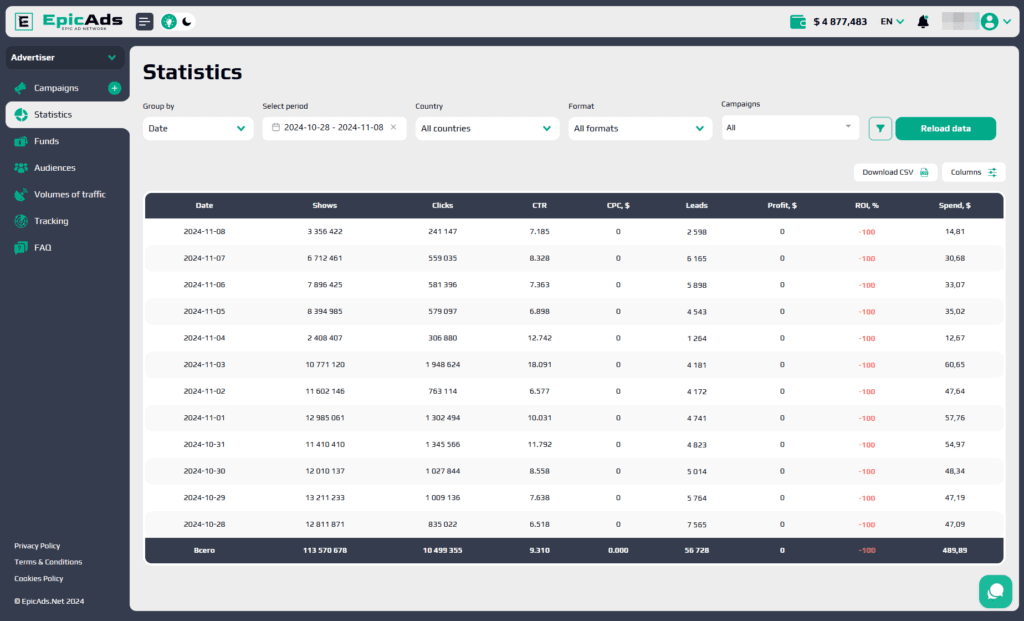Open the Cookies Policy link
This screenshot has height=621, width=1024.
39,579
